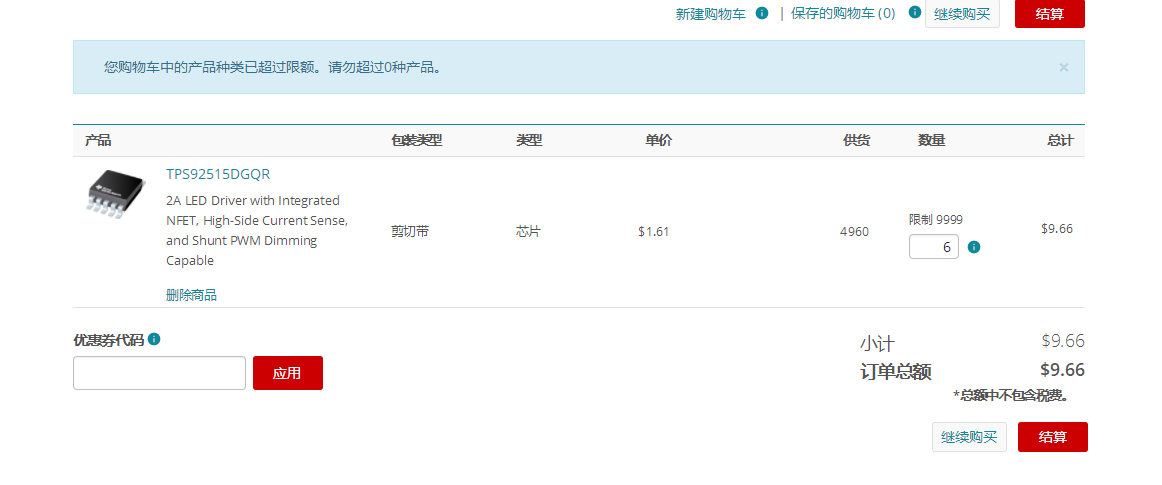Click the 2A LED Driver product description
The width and height of the screenshot is (1162, 485).
[x=257, y=231]
